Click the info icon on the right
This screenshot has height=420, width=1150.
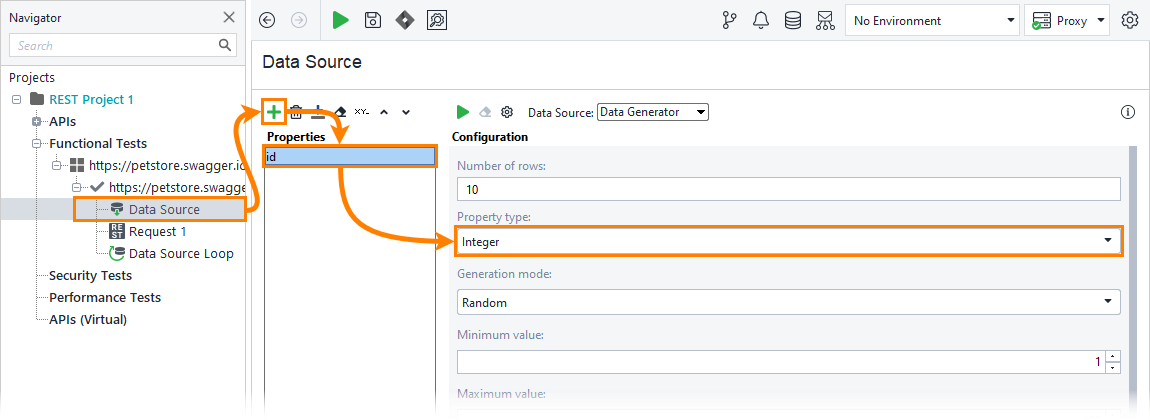coord(1128,112)
